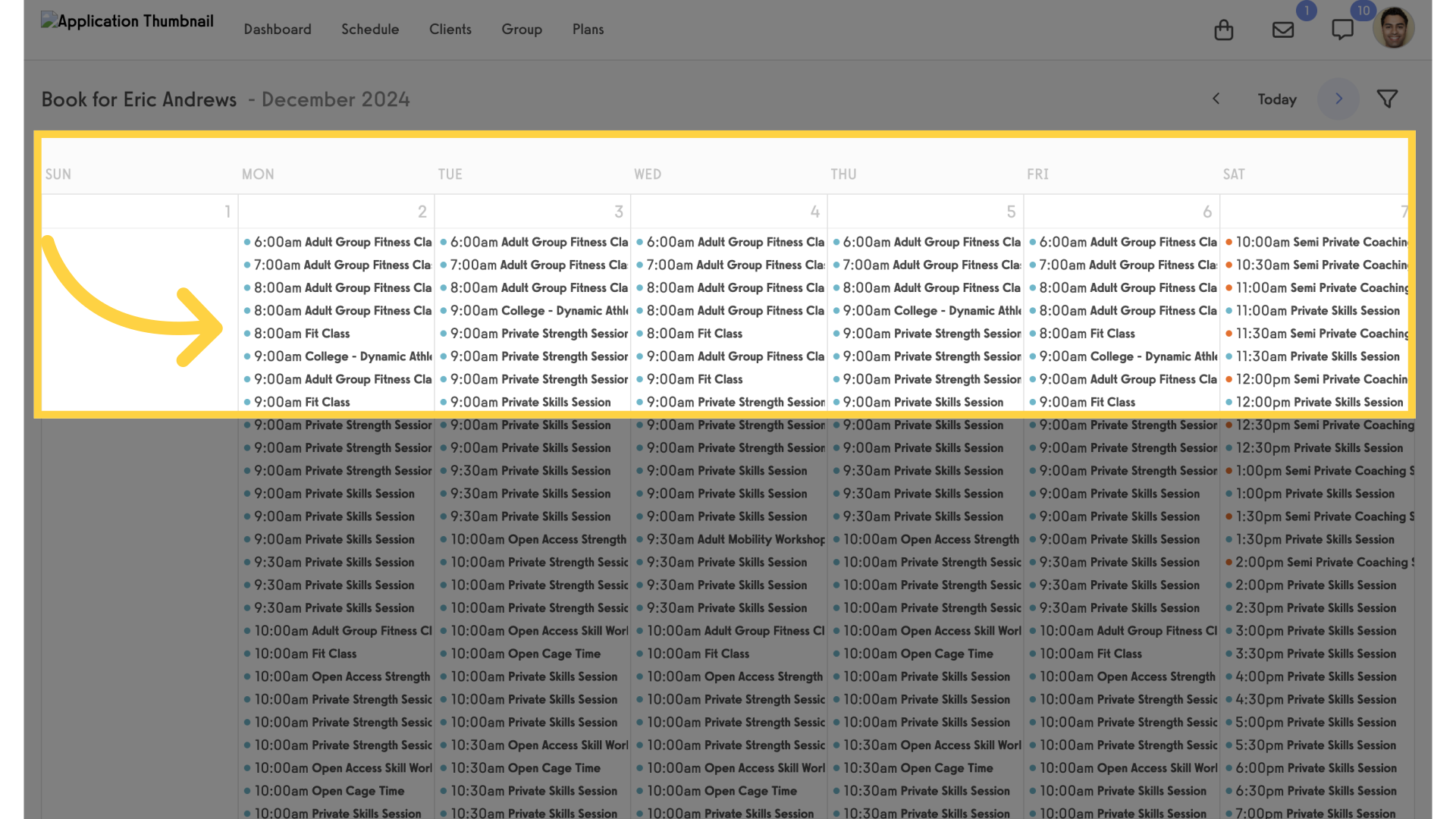This screenshot has height=819, width=1456.
Task: Click the Today button
Action: point(1277,99)
